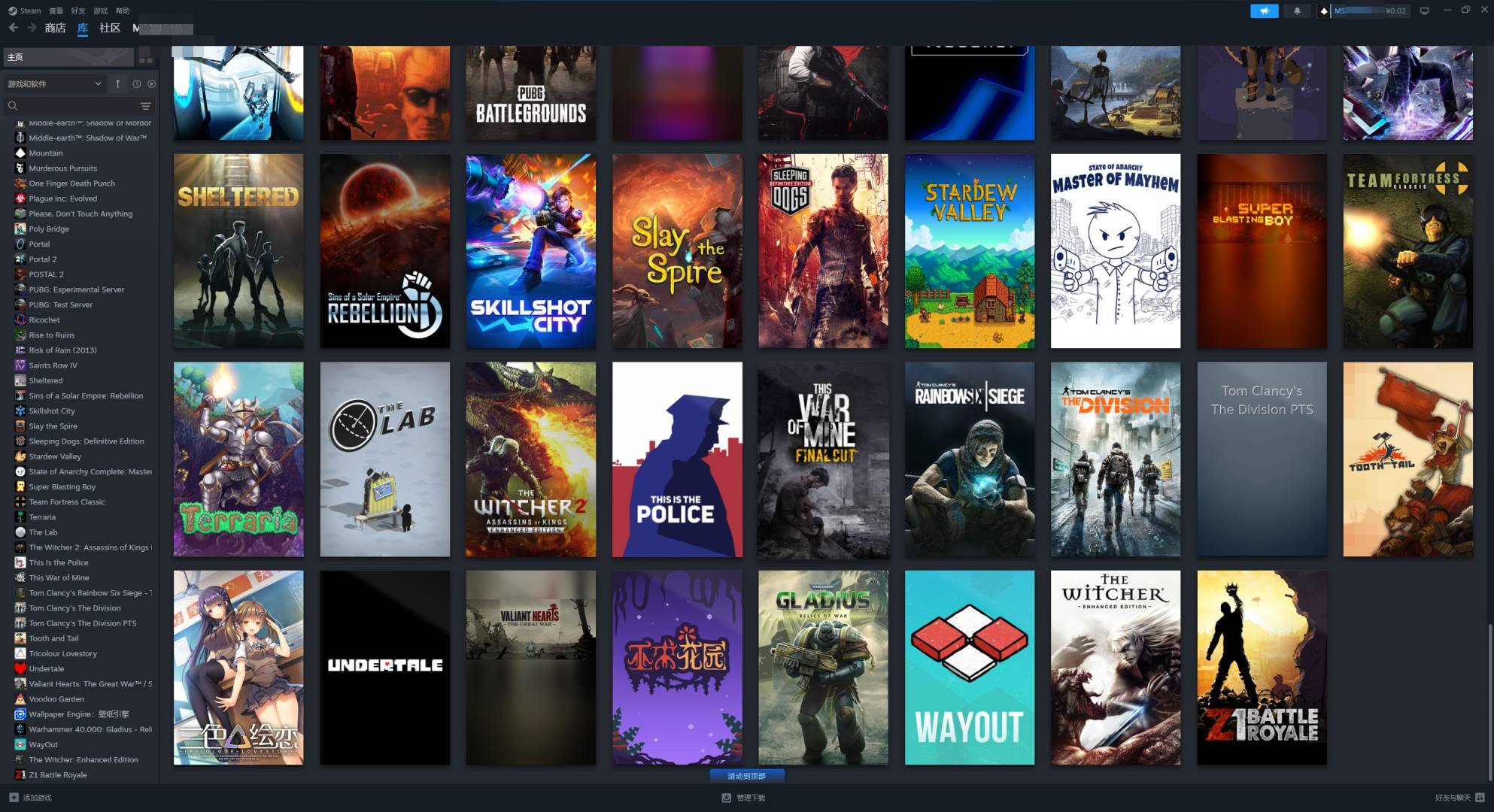Open the Z1 Battle Royale cover
This screenshot has width=1494, height=812.
[1262, 668]
